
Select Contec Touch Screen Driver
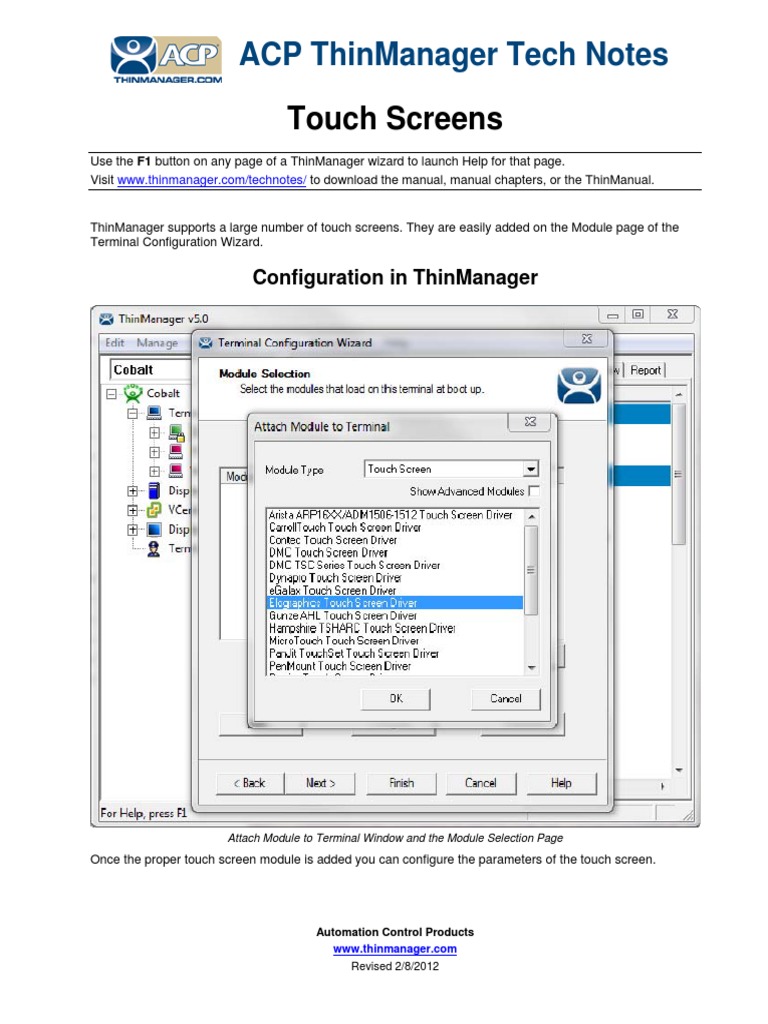point(394,540)
